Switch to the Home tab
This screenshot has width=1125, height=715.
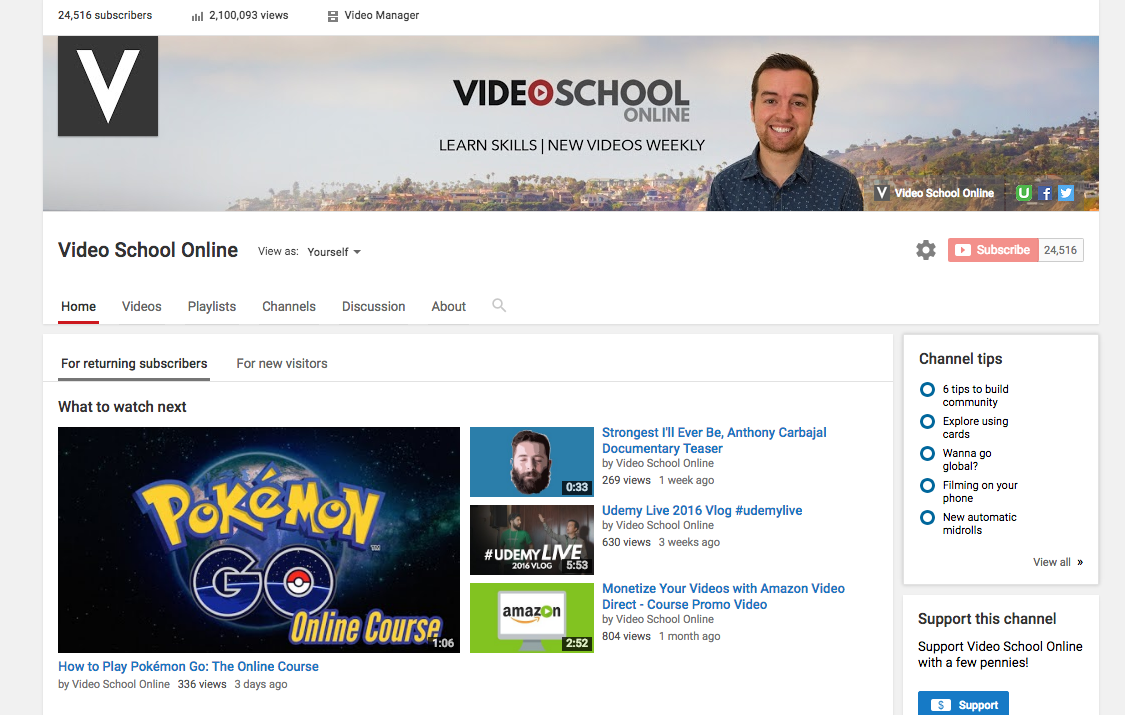coord(78,306)
